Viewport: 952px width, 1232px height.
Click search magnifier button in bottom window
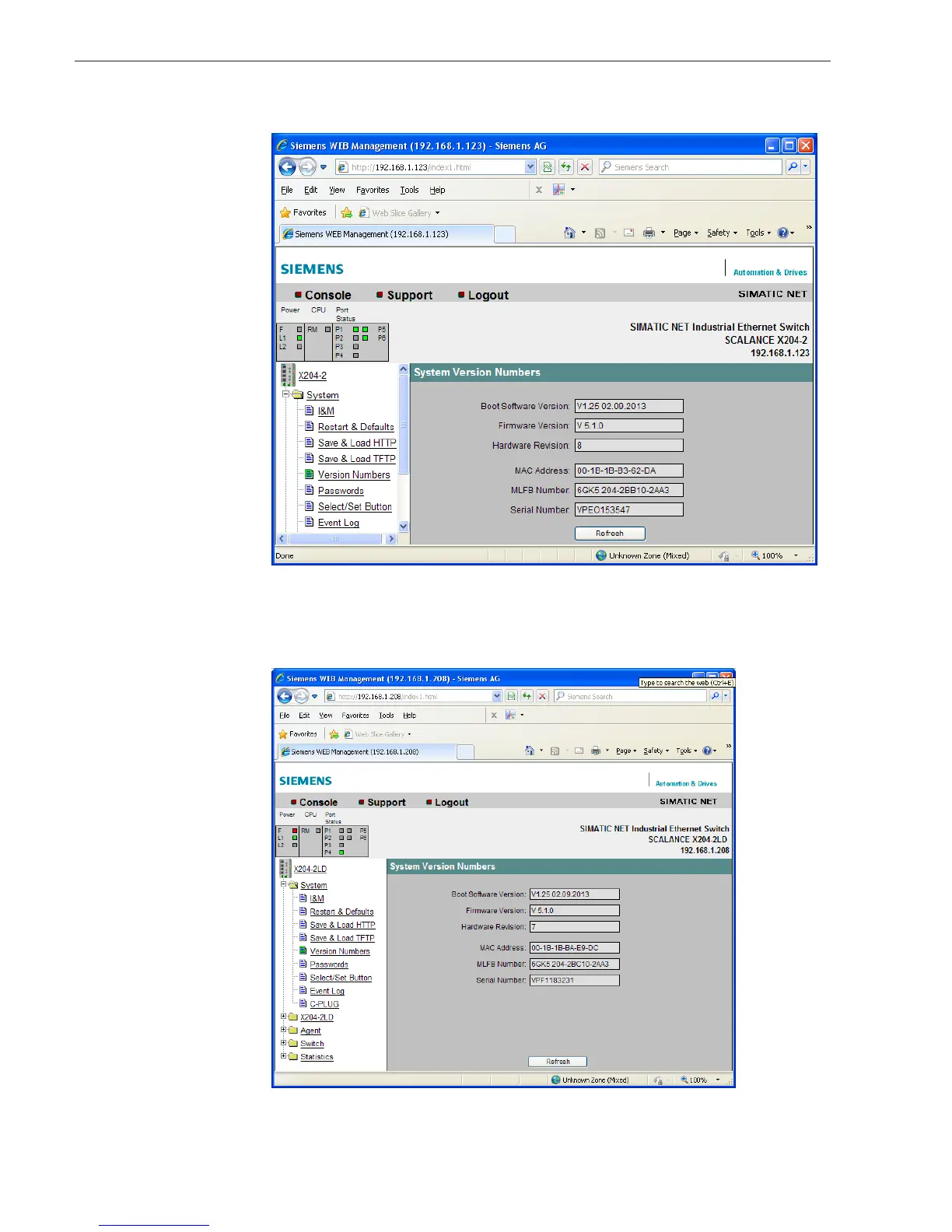click(x=716, y=696)
